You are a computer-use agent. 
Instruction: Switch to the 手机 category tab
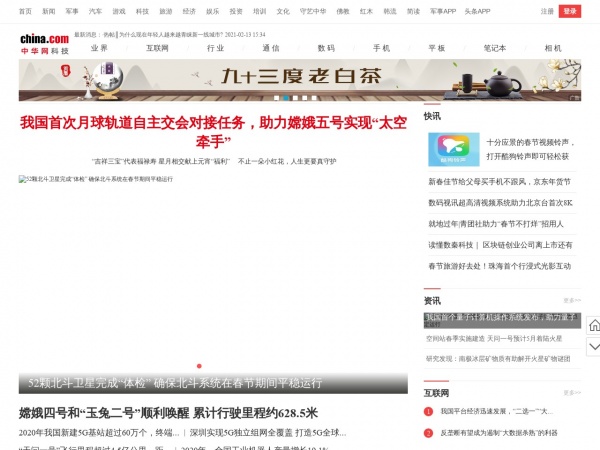pos(382,48)
